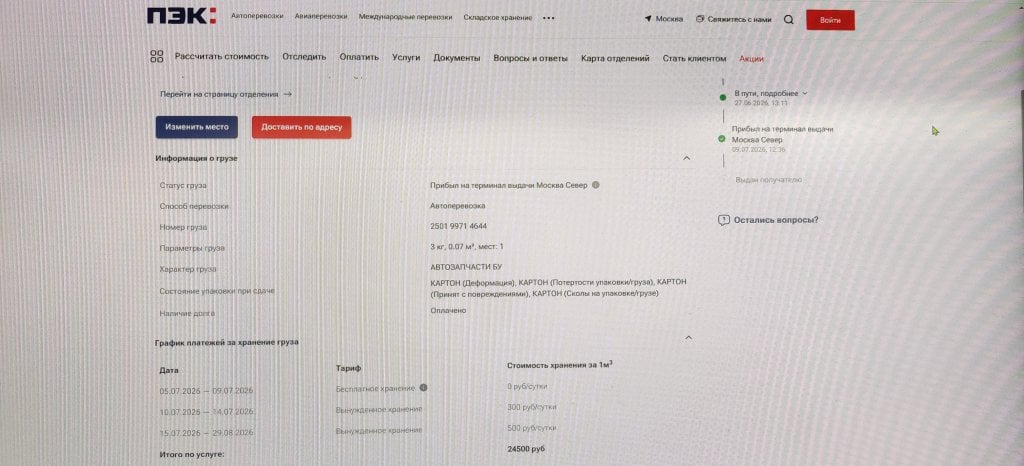Open Оплатить page
1024x466 pixels.
click(359, 57)
